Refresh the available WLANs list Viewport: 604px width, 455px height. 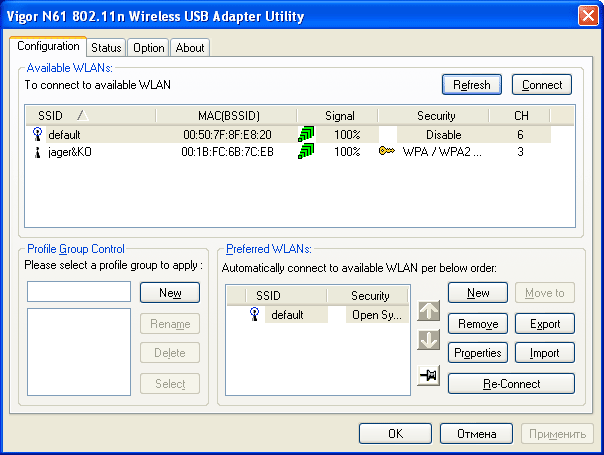pos(472,84)
